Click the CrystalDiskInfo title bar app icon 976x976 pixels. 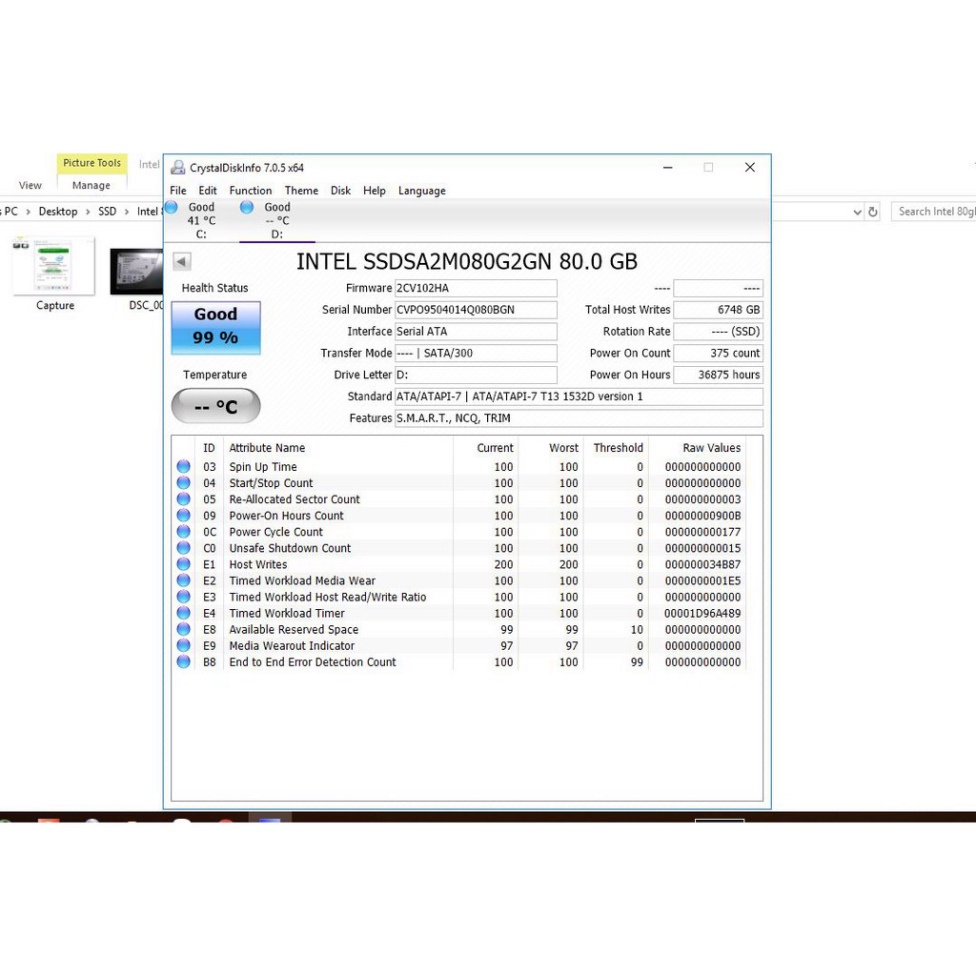[x=178, y=167]
